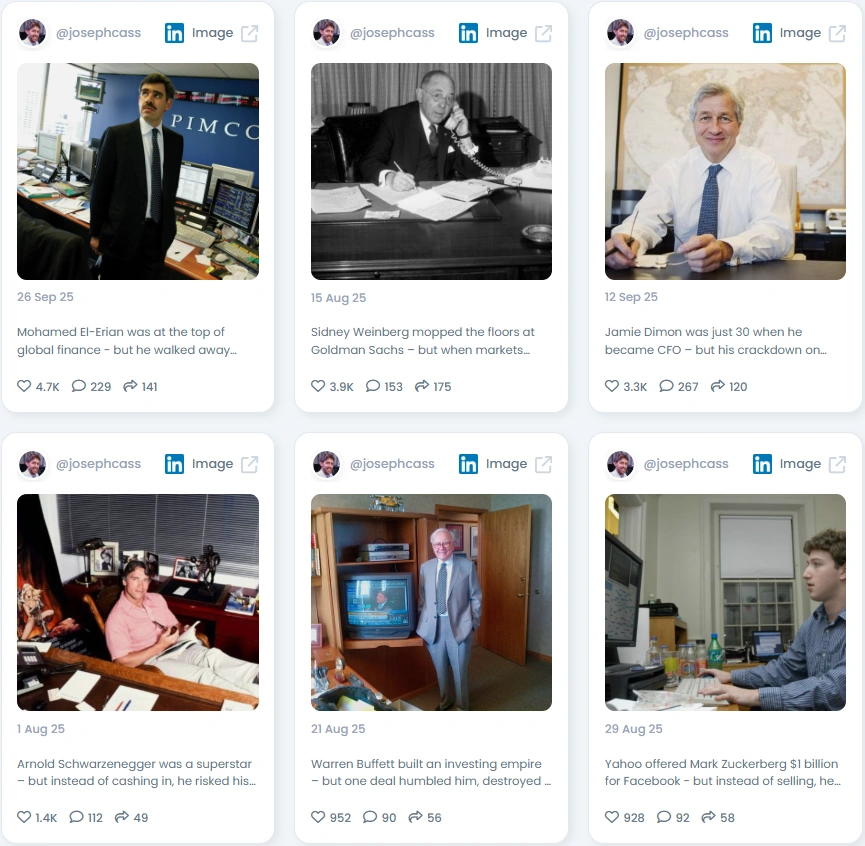The image size is (865, 846).
Task: Open Mohamed El-Erian PIMCO photo thumbnail
Action: (138, 172)
